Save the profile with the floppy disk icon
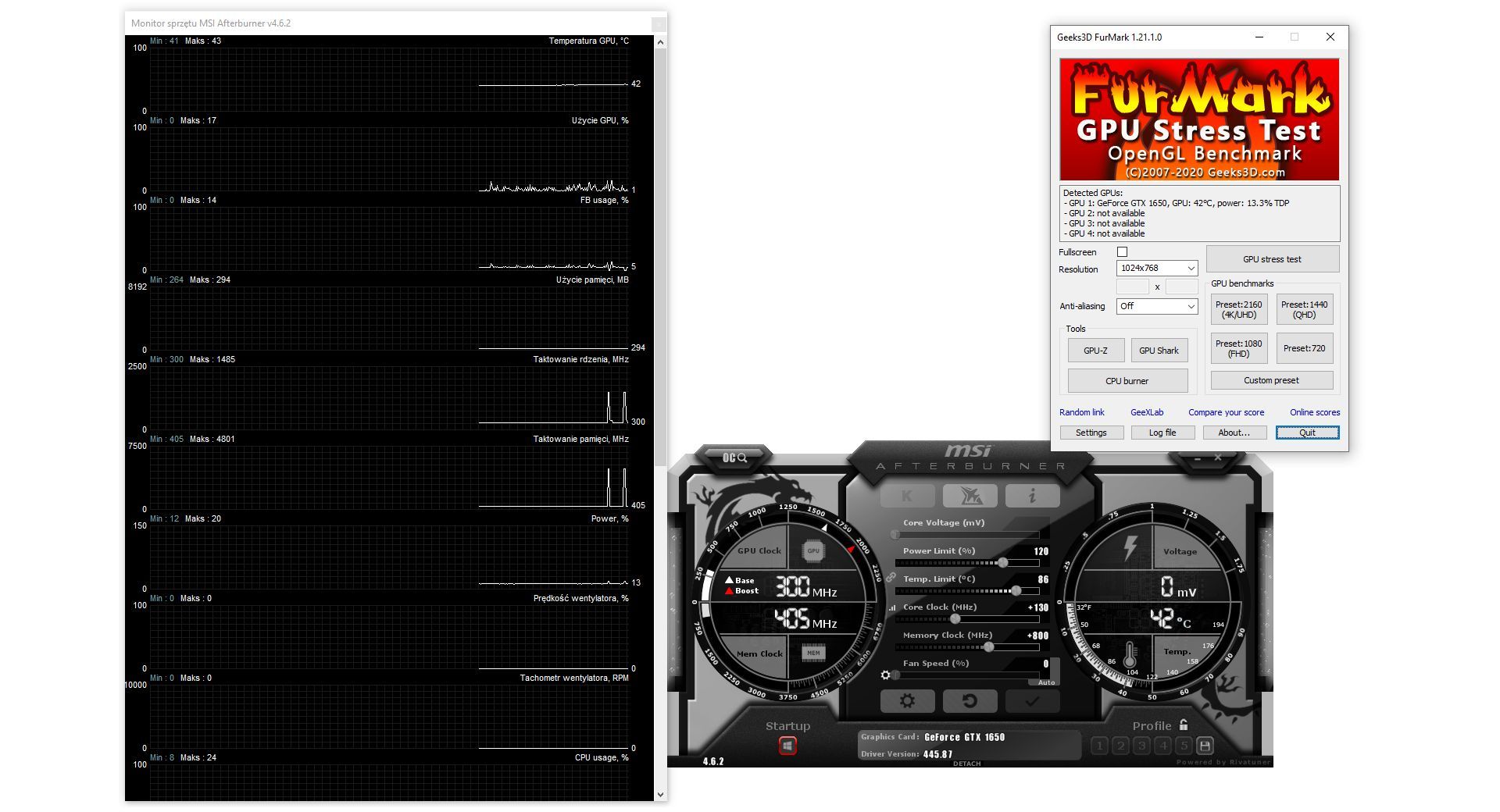Image resolution: width=1500 pixels, height=812 pixels. [x=1205, y=746]
